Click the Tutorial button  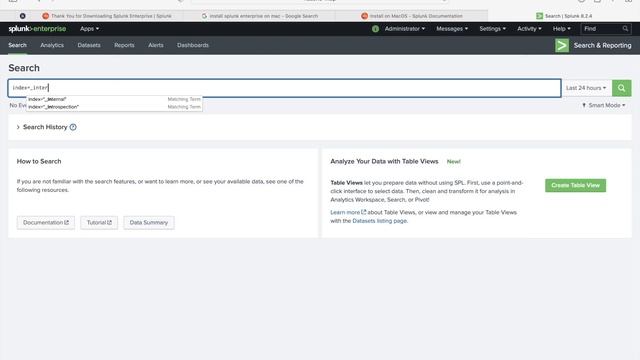99,222
